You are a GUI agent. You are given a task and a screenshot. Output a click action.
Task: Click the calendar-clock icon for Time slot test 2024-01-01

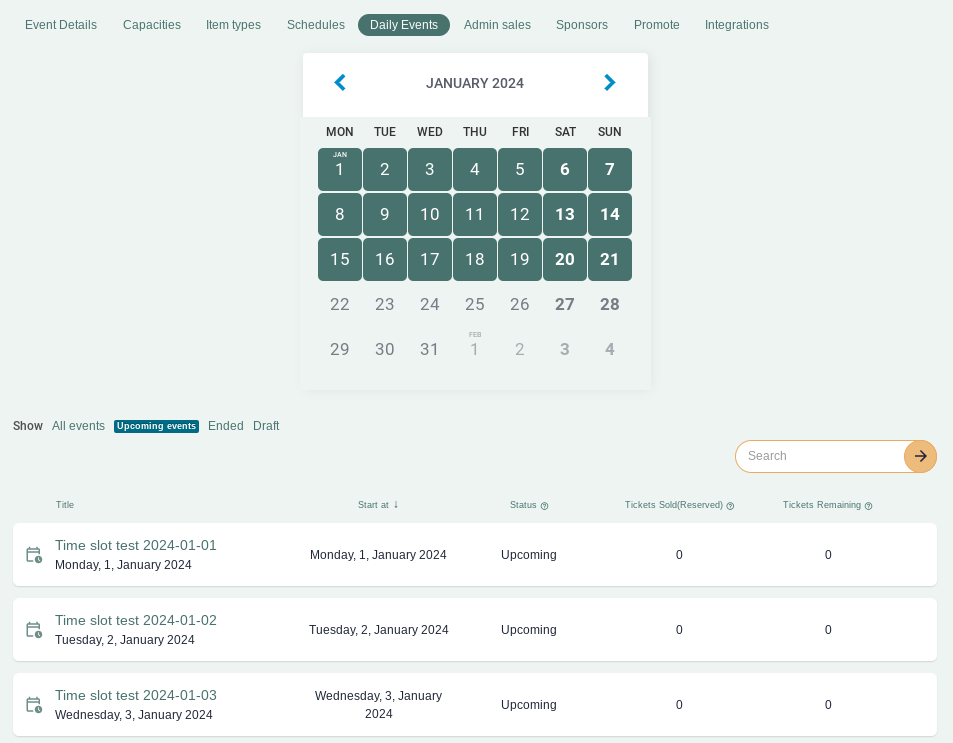pos(34,554)
